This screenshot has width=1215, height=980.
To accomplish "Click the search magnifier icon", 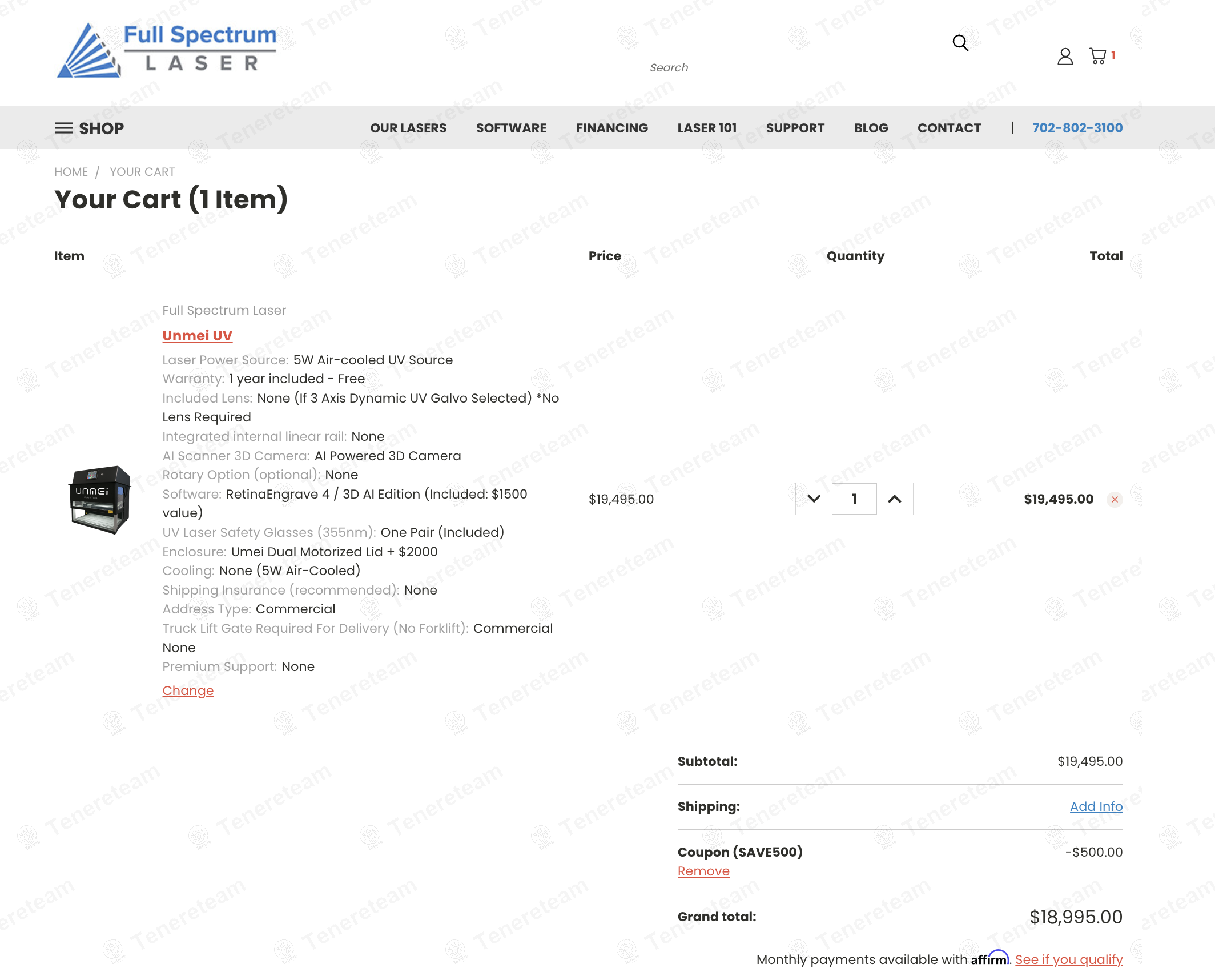I will pos(960,43).
